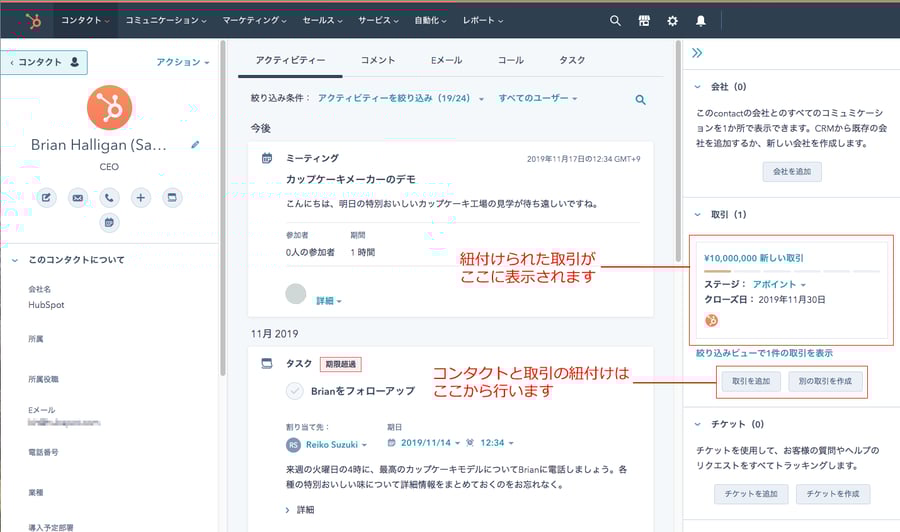
Task: Click the schedule meeting calendar icon
Action: tap(109, 223)
